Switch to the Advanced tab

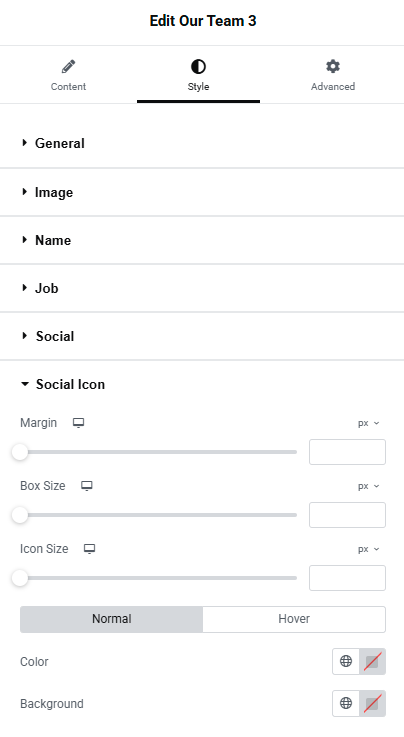[333, 75]
